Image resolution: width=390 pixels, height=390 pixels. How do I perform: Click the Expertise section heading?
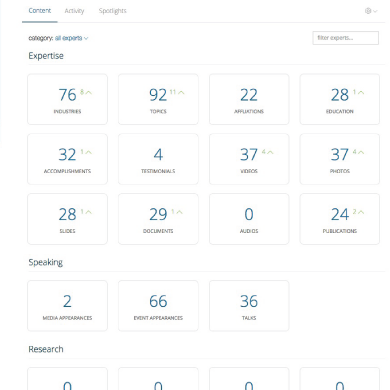[x=46, y=56]
